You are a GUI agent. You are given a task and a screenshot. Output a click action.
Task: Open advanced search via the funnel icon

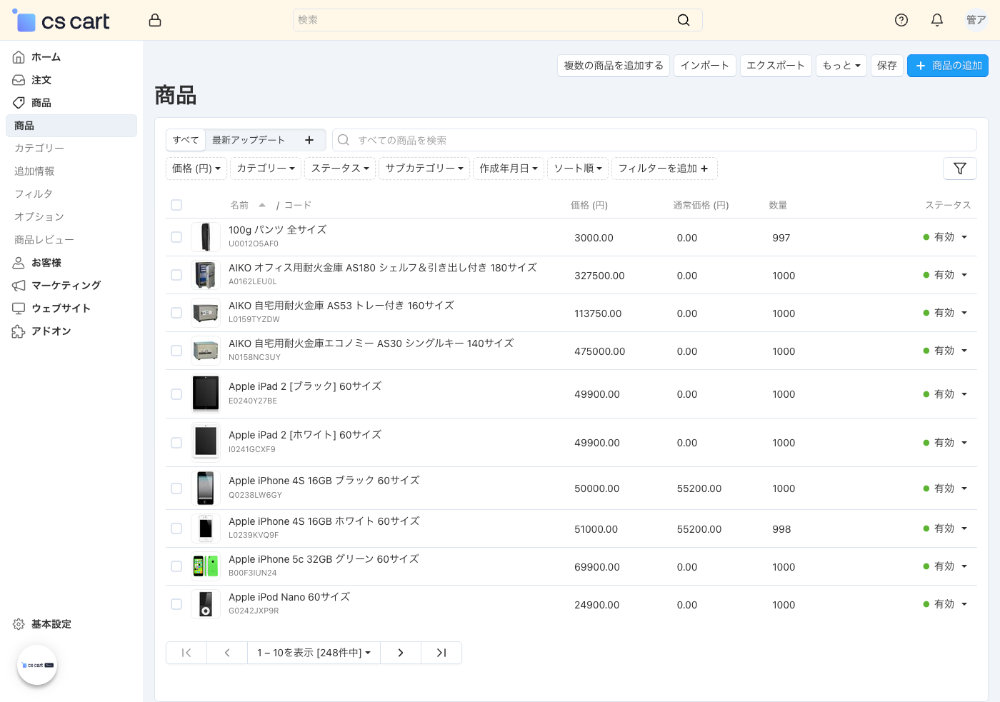point(960,168)
